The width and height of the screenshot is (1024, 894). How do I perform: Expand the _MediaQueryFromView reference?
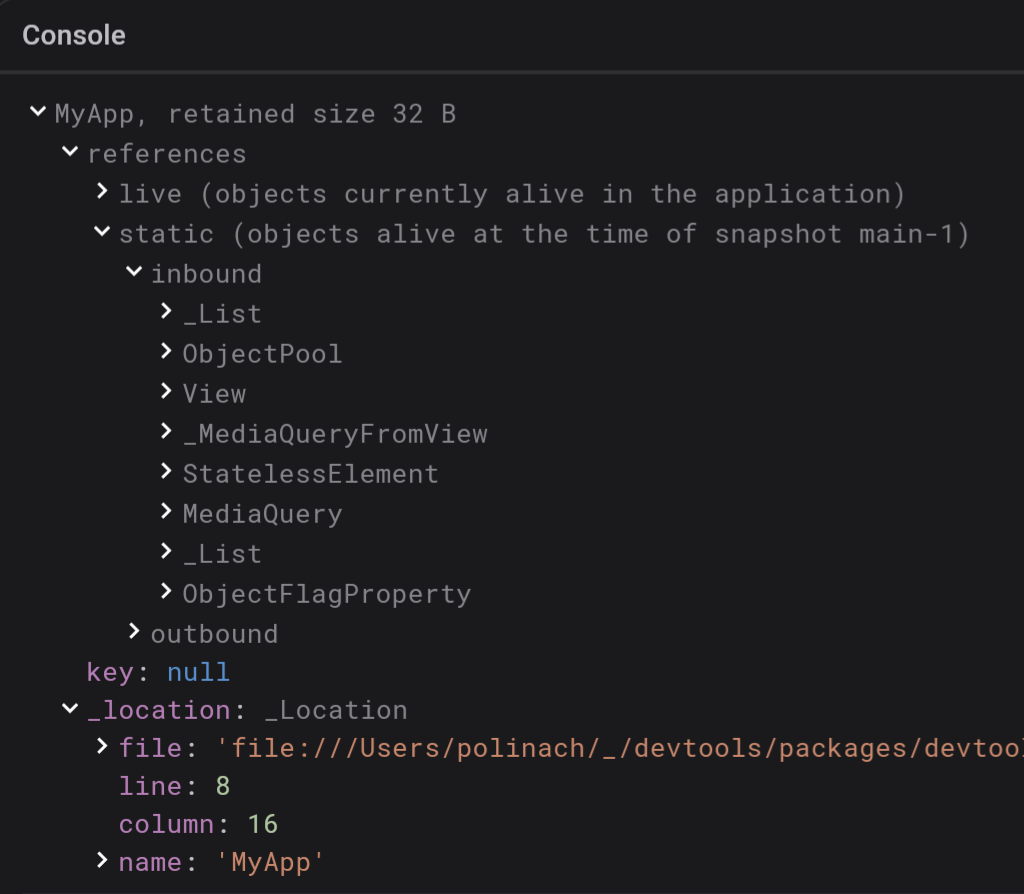(x=166, y=432)
